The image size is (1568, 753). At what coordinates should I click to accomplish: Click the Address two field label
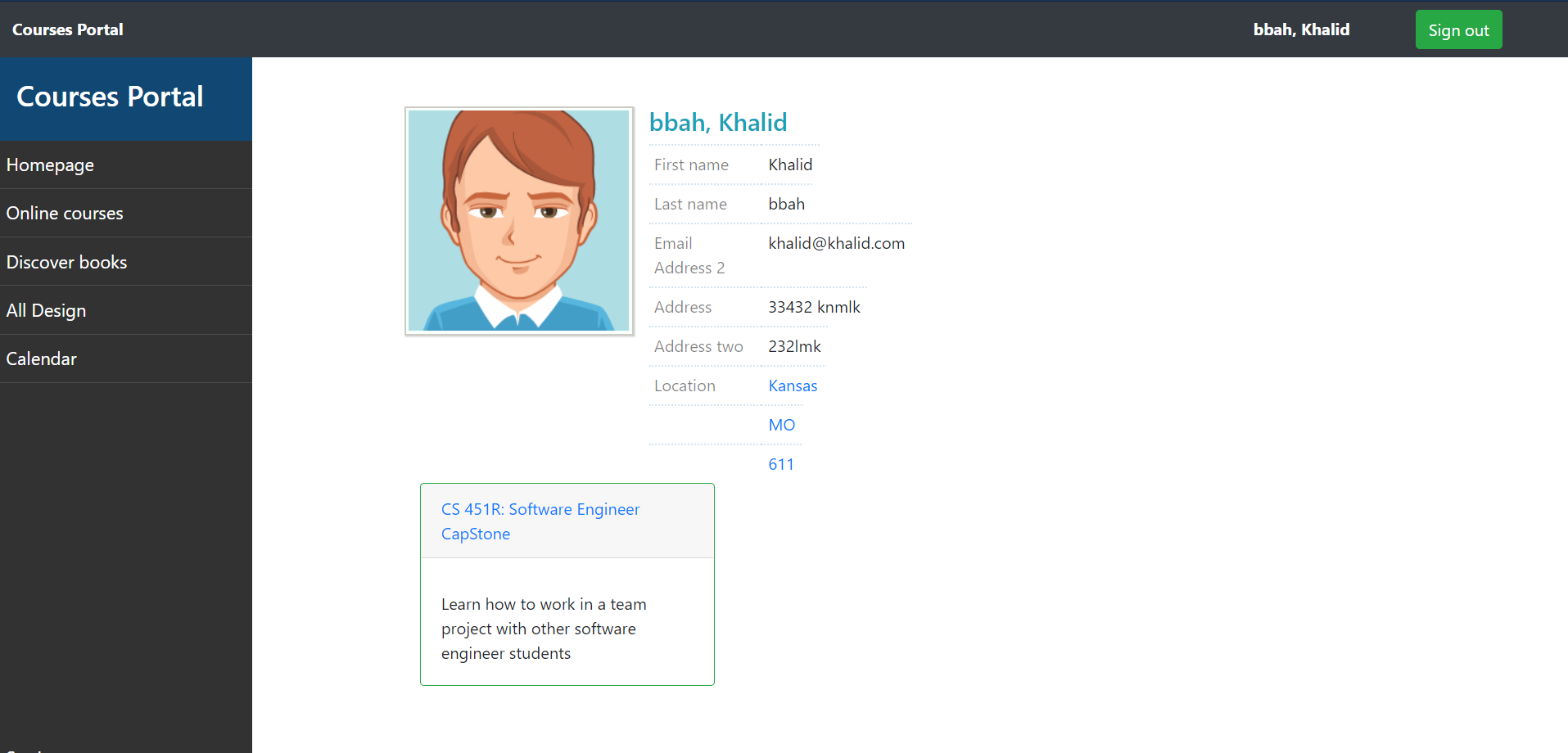[698, 346]
